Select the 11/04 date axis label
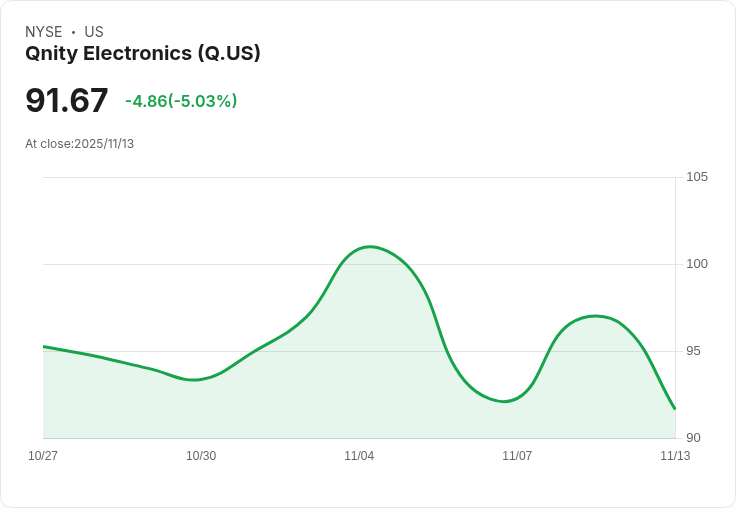The image size is (736, 508). (x=359, y=455)
